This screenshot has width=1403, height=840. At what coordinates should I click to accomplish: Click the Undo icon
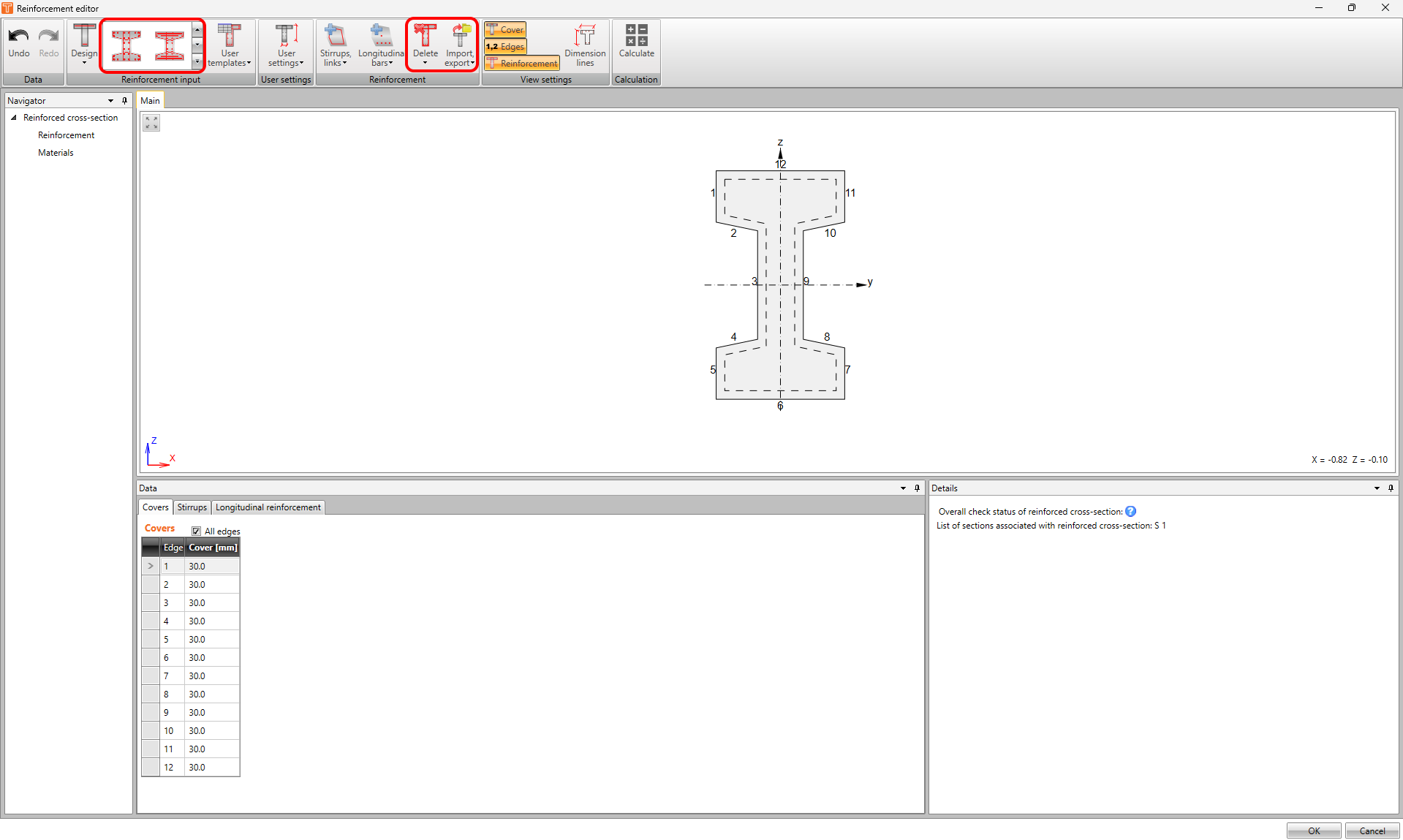click(x=18, y=40)
